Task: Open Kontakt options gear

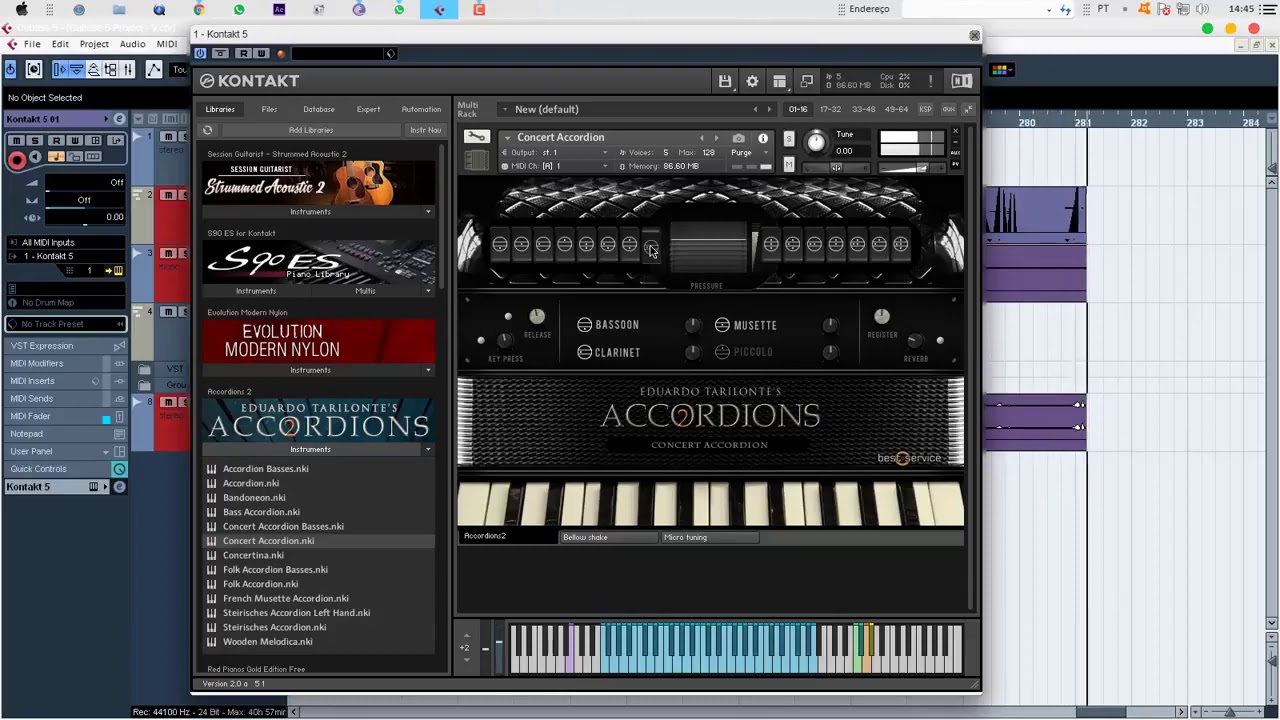Action: tap(752, 81)
